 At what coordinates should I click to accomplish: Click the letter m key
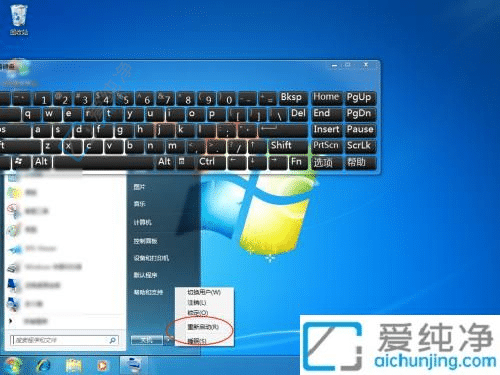pyautogui.click(x=175, y=146)
